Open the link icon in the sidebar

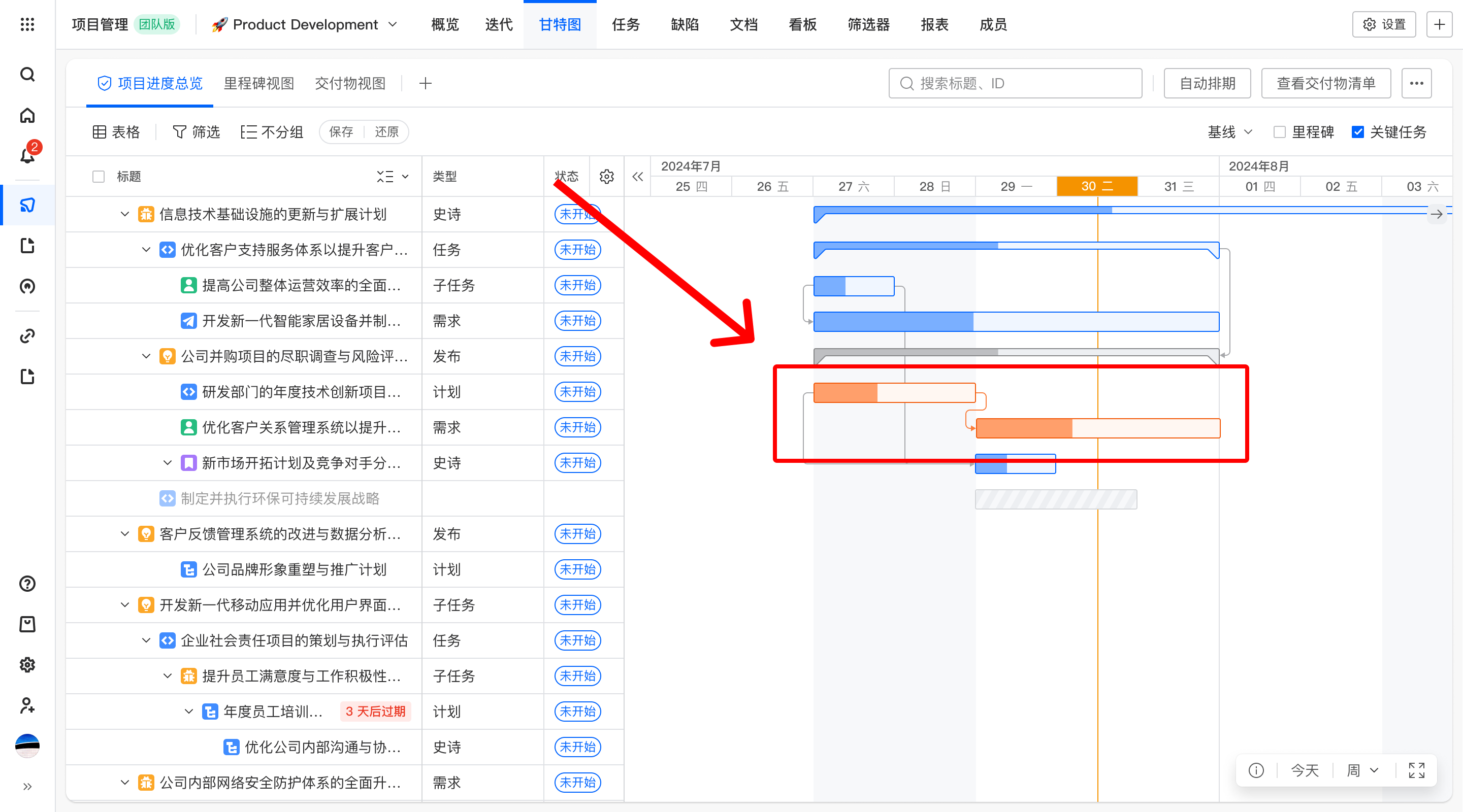click(x=27, y=336)
